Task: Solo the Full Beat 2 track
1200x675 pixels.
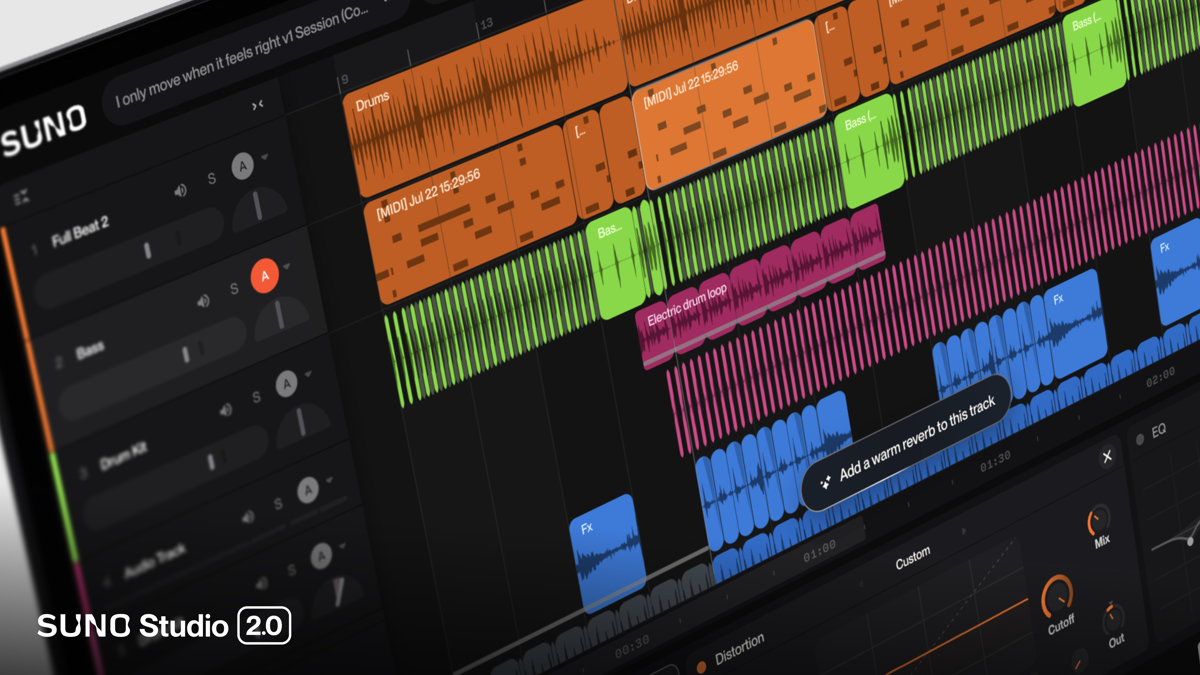Action: point(211,178)
